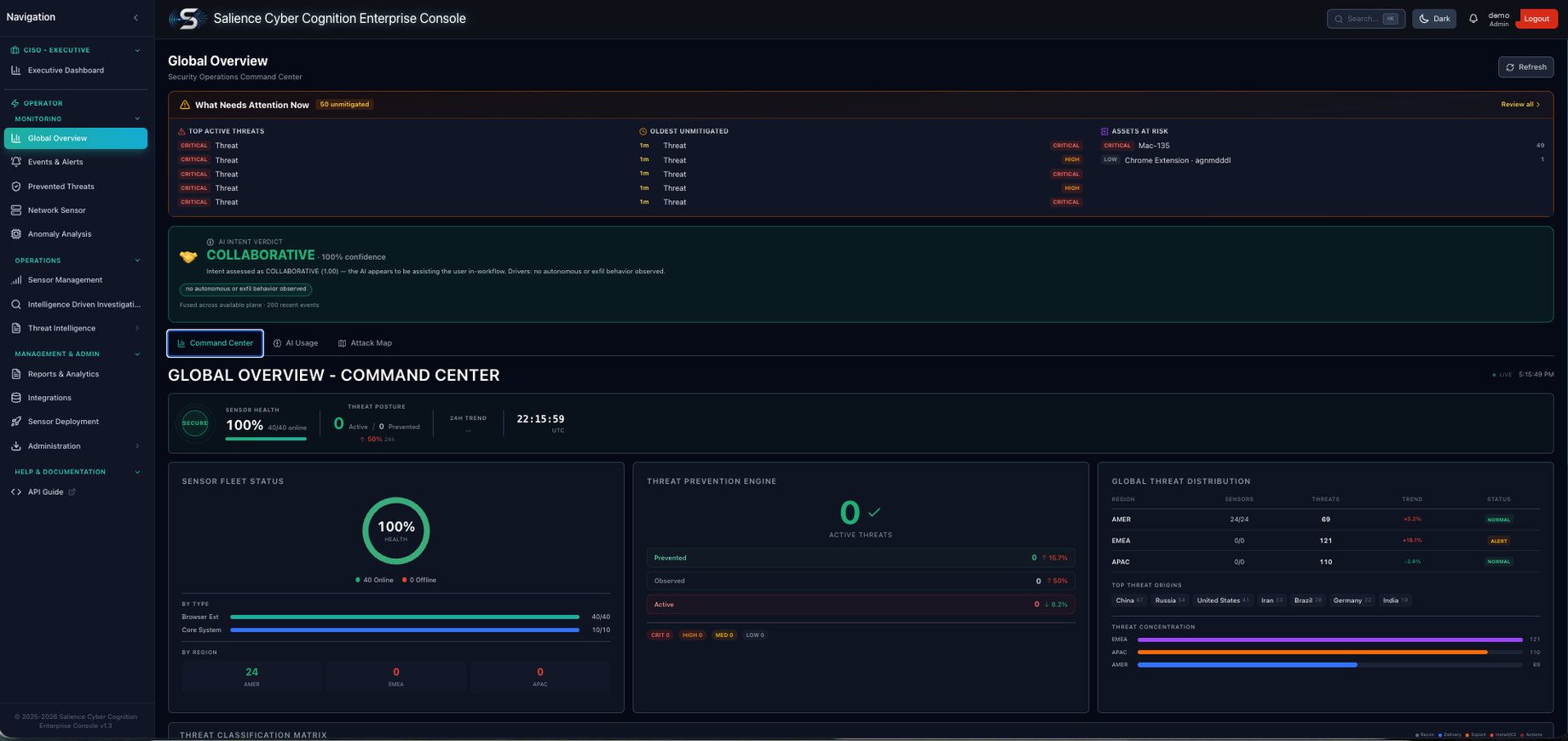The width and height of the screenshot is (1568, 741).
Task: Open the notifications bell
Action: pyautogui.click(x=1473, y=19)
